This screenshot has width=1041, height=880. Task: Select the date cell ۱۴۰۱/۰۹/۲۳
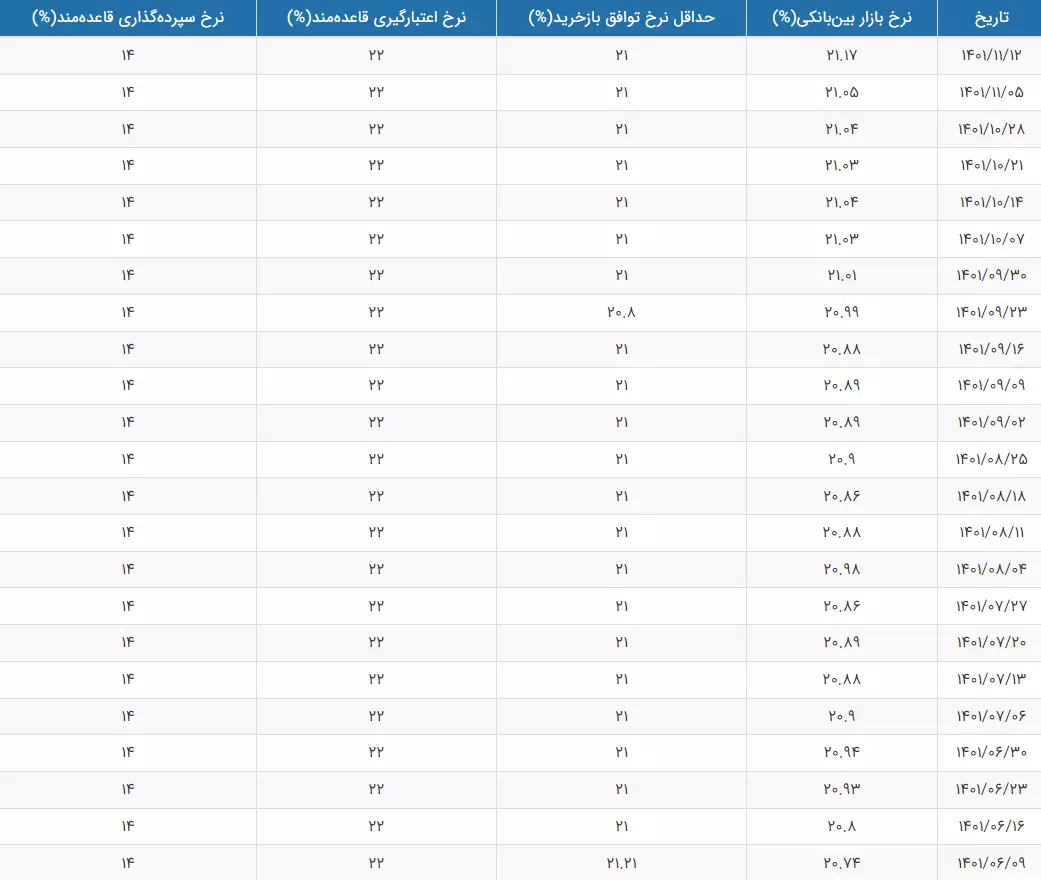[x=991, y=312]
